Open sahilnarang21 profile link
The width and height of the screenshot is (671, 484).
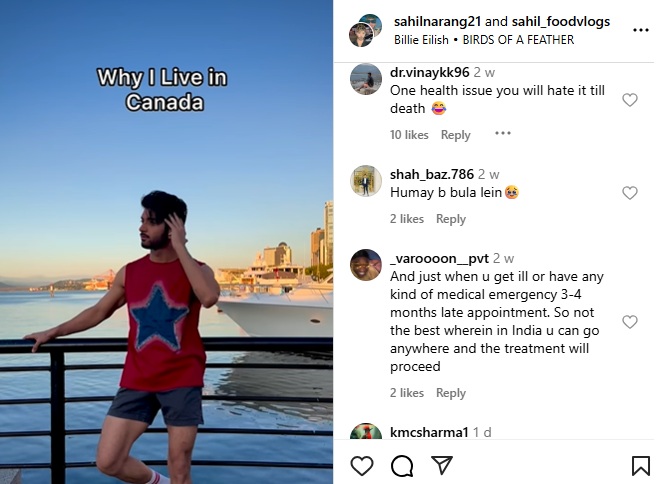437,21
